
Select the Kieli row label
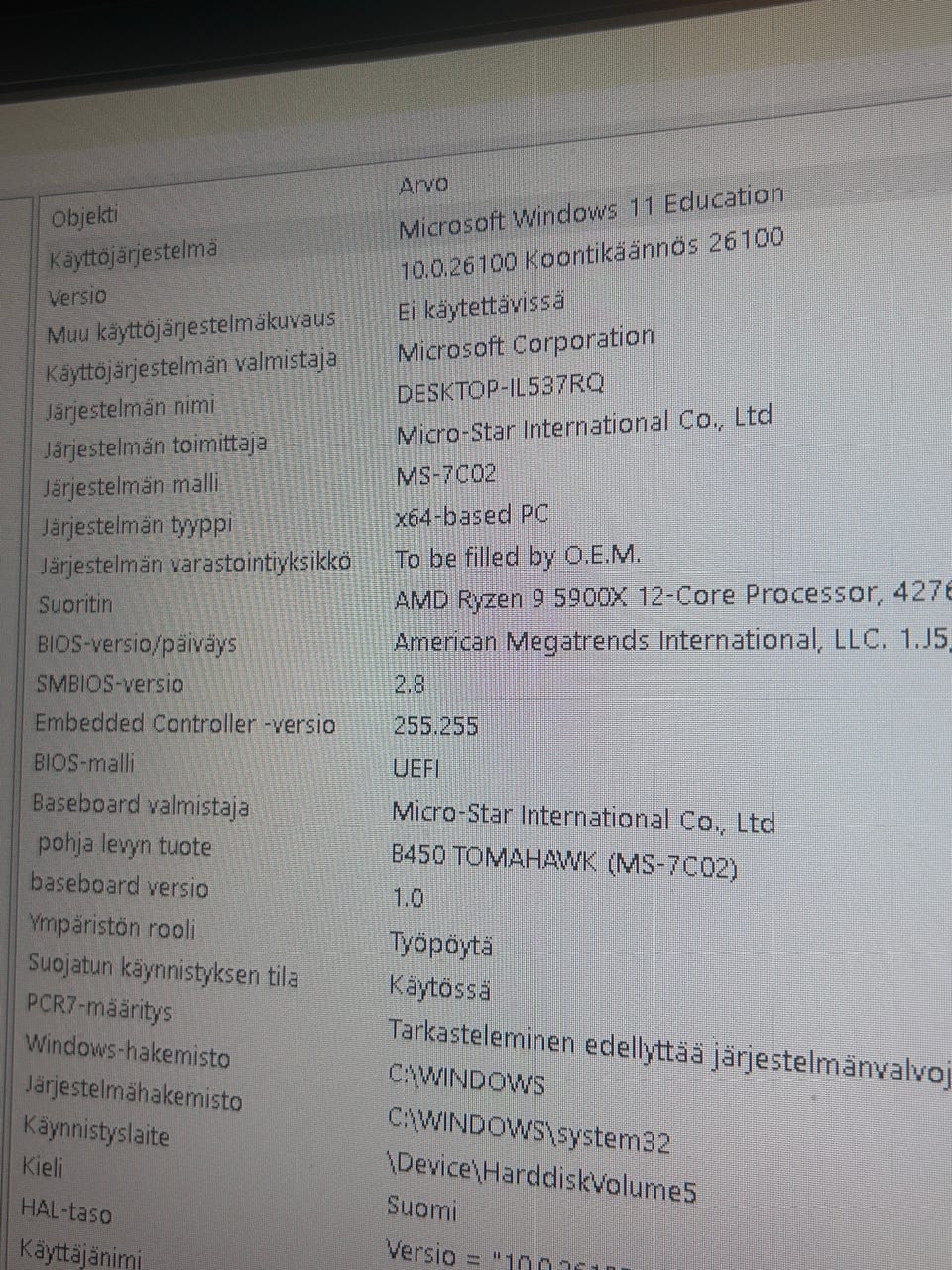43,1168
